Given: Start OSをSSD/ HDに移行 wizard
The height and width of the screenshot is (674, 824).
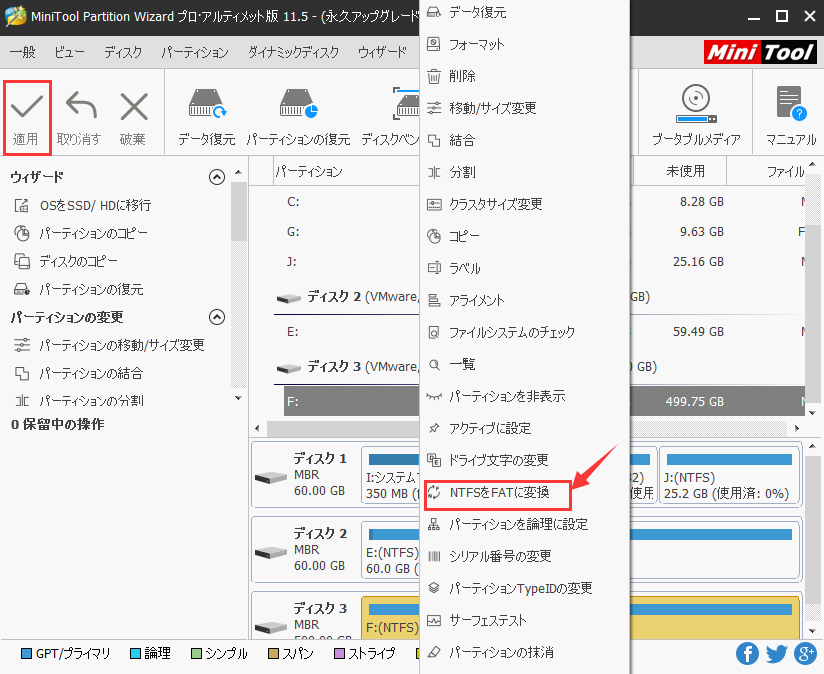Looking at the screenshot, I should [x=83, y=205].
